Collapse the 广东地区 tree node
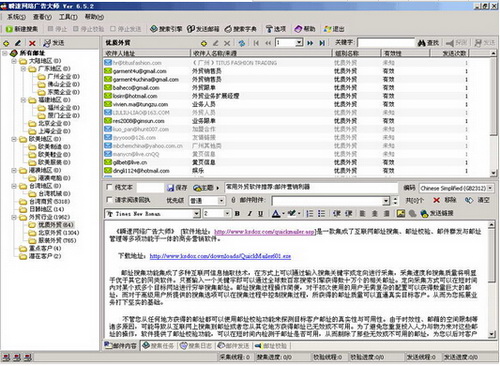The width and height of the screenshot is (500, 366). click(23, 69)
